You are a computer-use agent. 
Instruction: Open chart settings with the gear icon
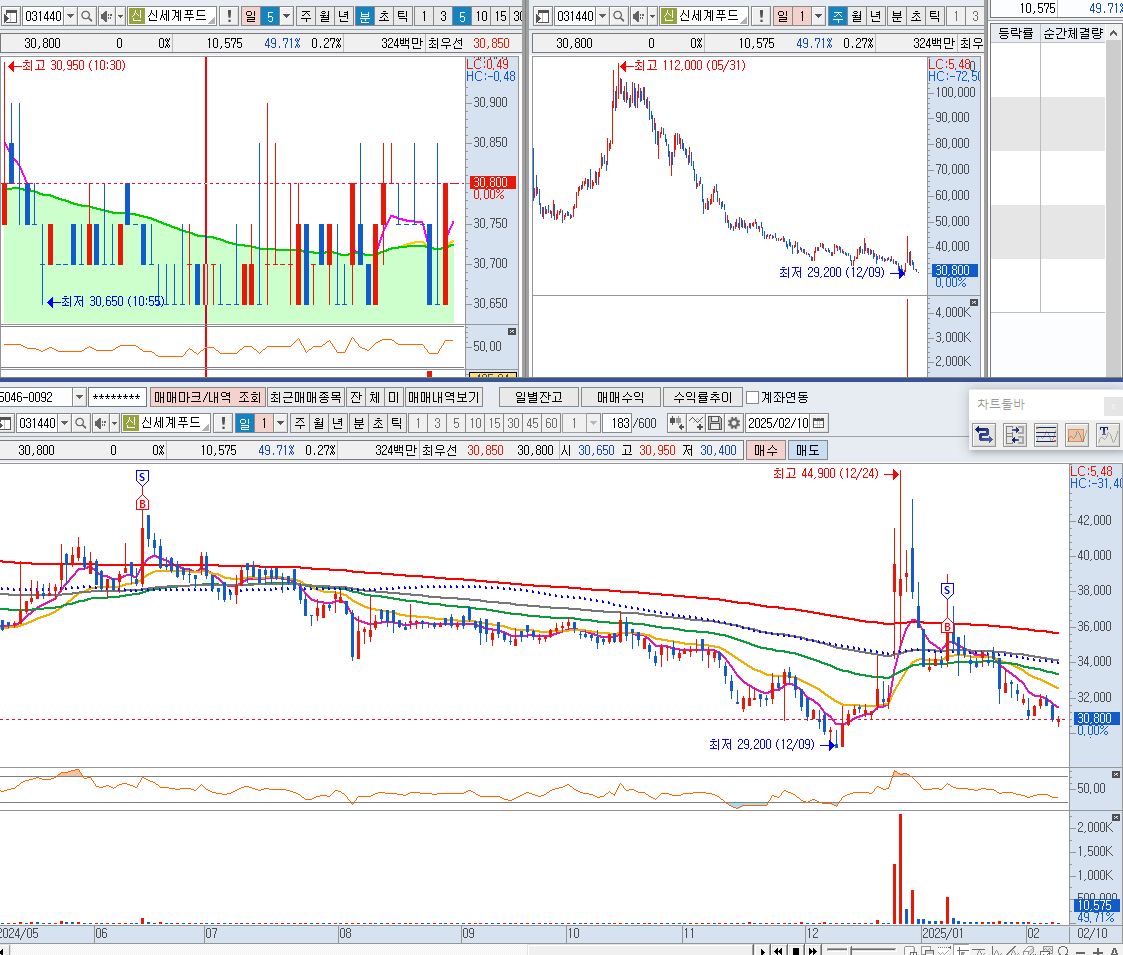point(733,423)
